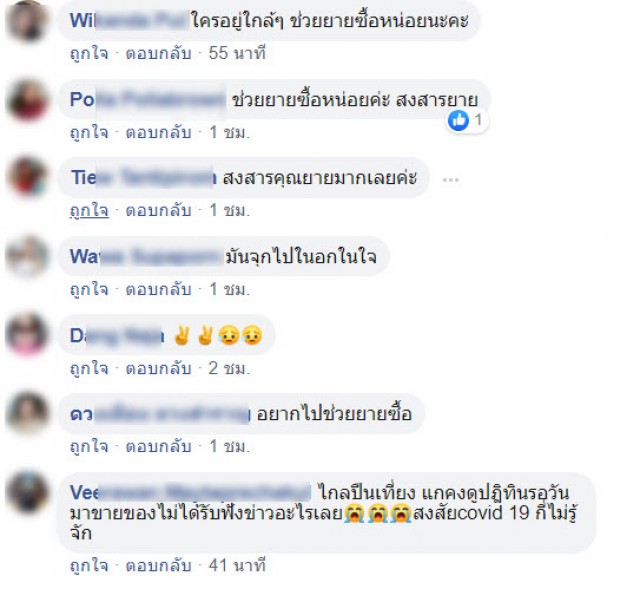Viewport: 640px width, 589px height.
Task: Click the reaction count 1 beside thumbs-up
Action: click(478, 120)
